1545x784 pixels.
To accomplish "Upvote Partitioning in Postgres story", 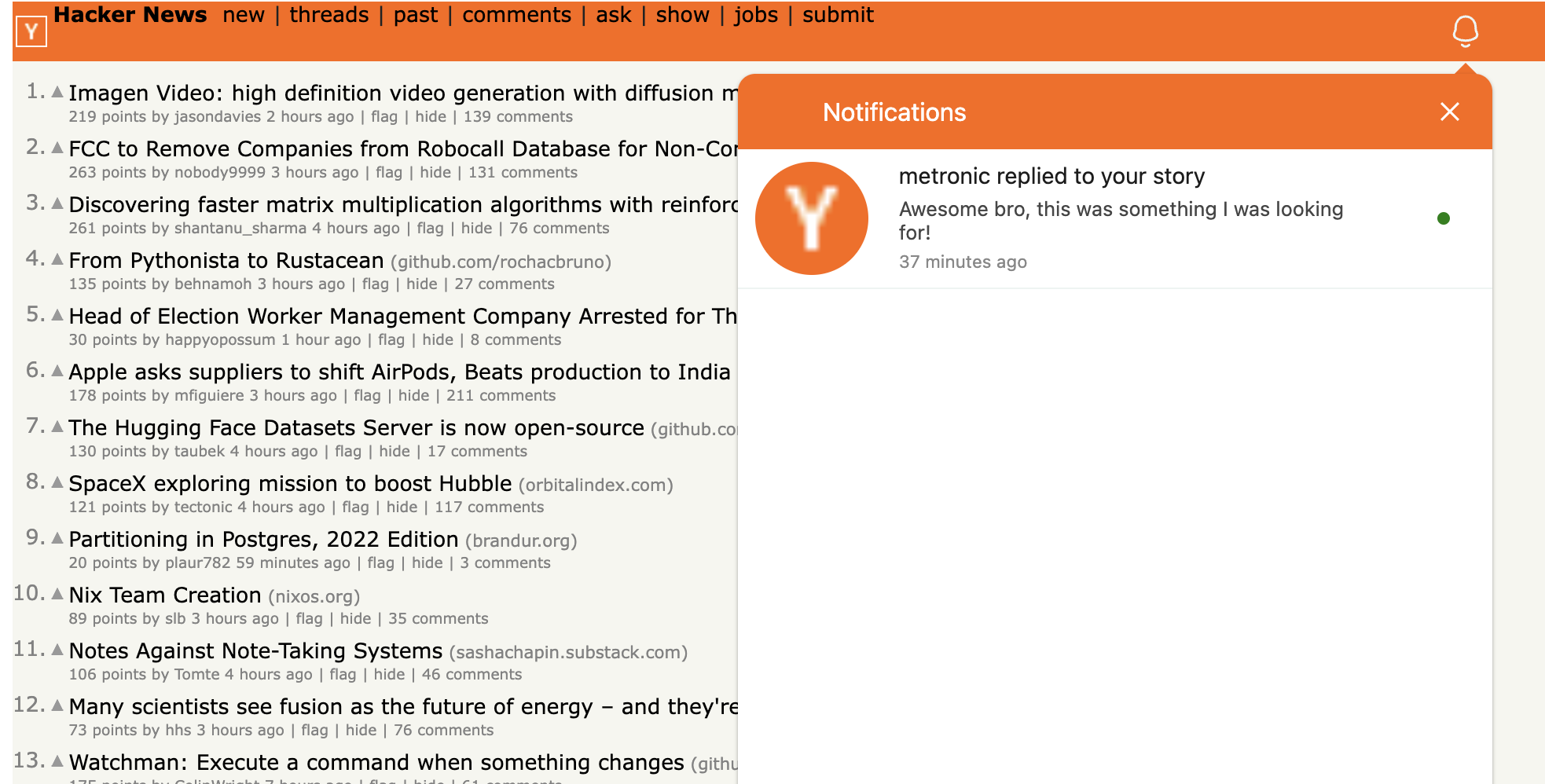I will (57, 538).
